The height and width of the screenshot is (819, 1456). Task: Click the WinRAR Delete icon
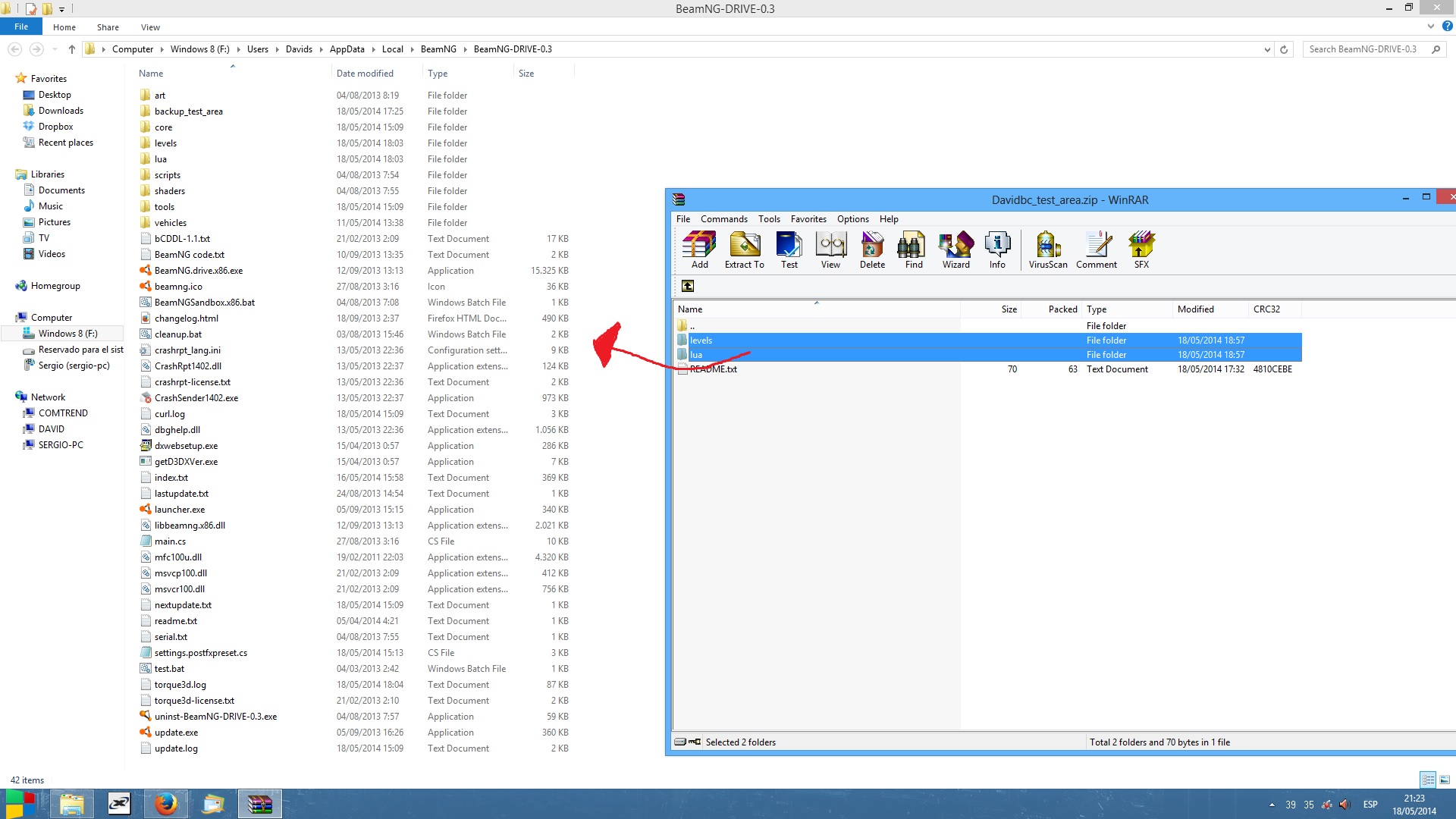click(872, 250)
